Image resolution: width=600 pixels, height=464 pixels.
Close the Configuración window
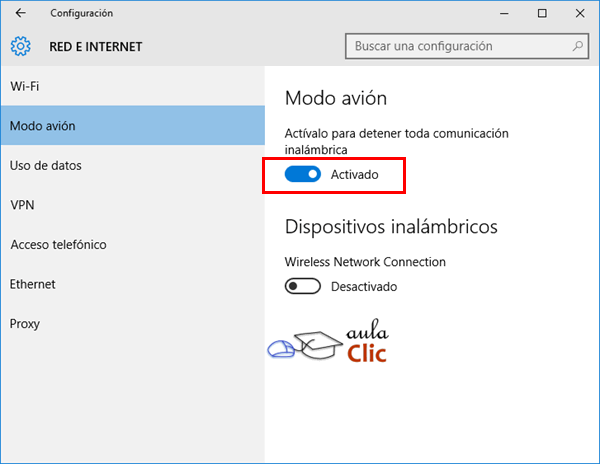click(x=582, y=13)
